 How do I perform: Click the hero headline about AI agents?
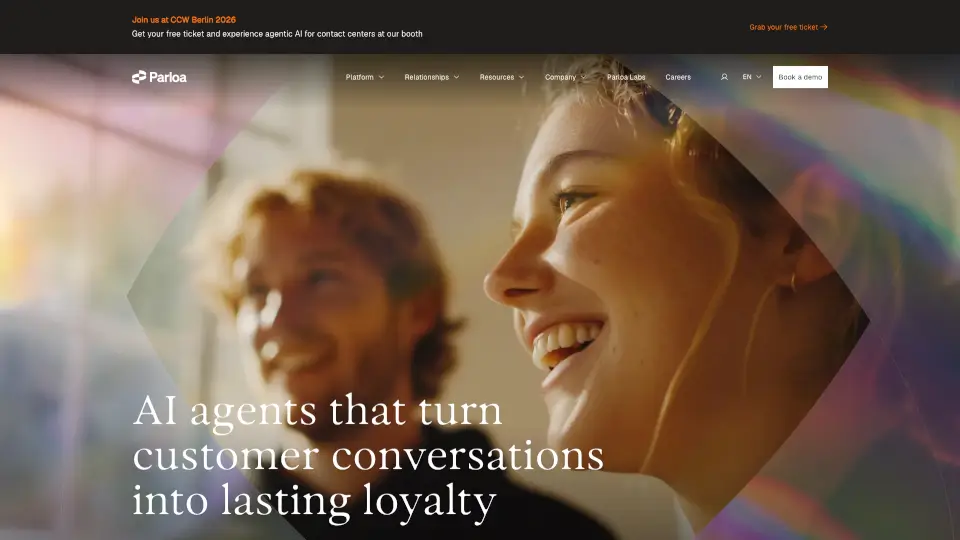[x=368, y=456]
